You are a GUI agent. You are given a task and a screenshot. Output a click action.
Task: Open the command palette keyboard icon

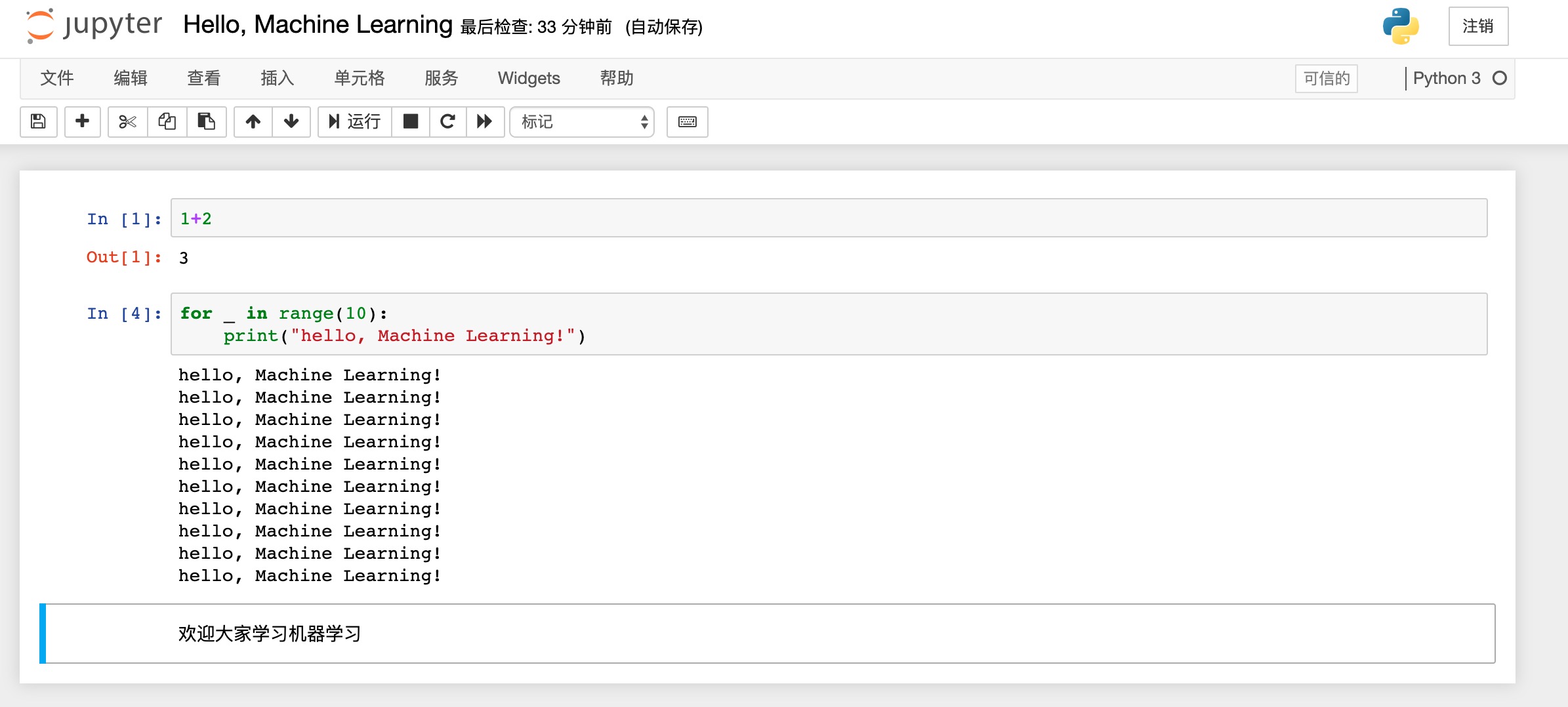(688, 121)
